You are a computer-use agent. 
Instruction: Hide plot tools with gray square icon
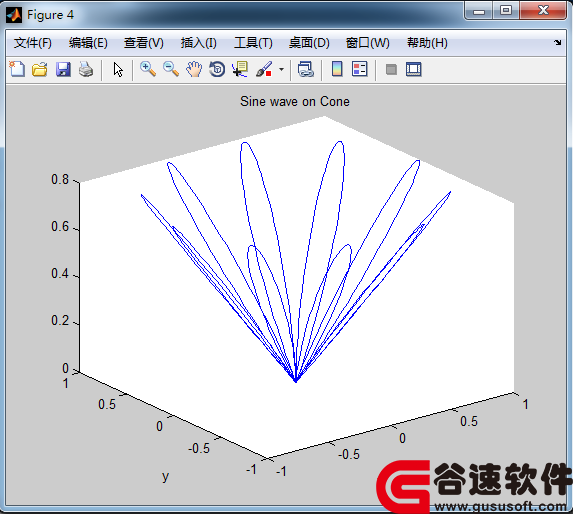[391, 69]
